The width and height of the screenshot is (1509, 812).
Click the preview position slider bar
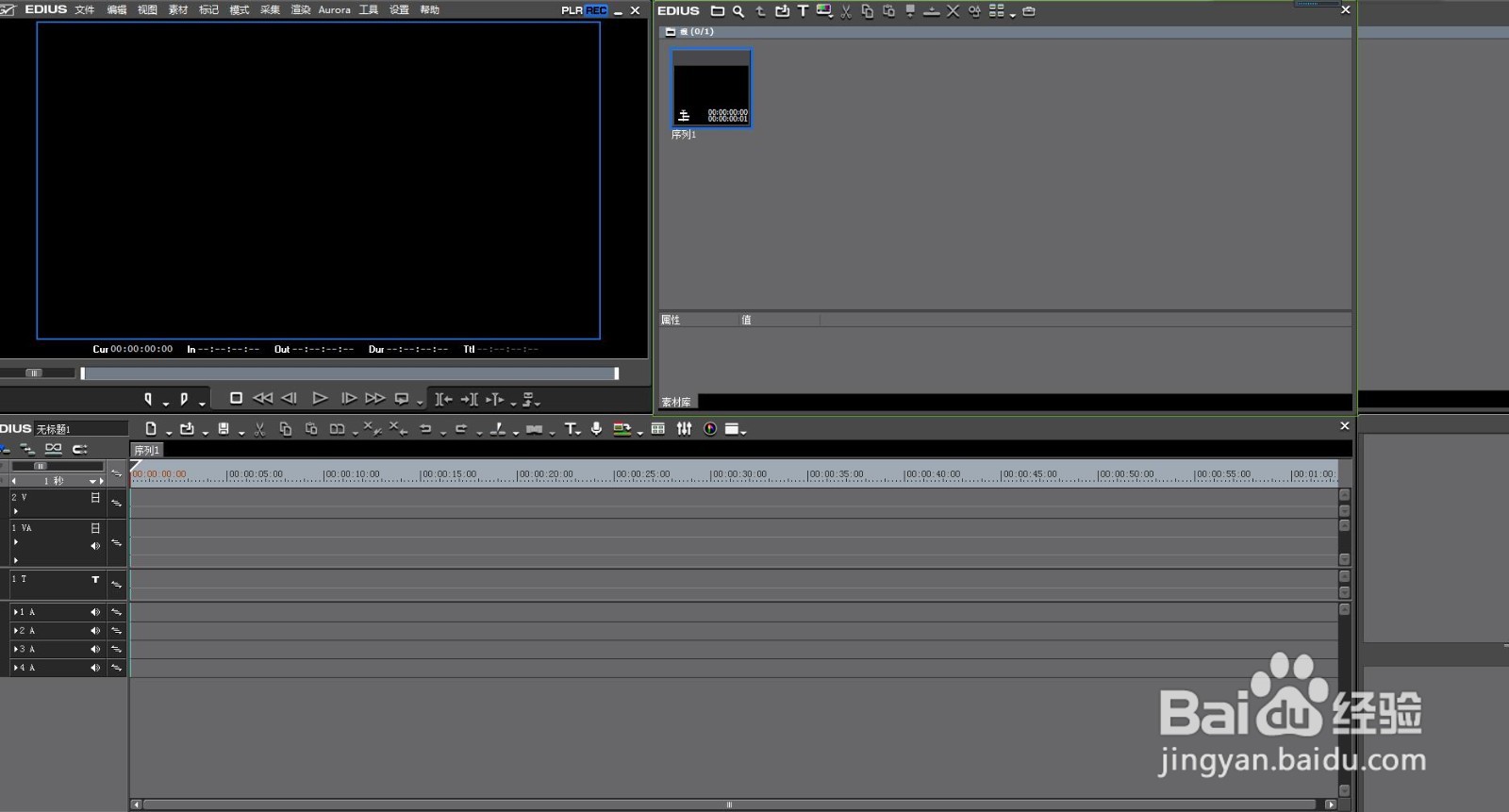(350, 373)
